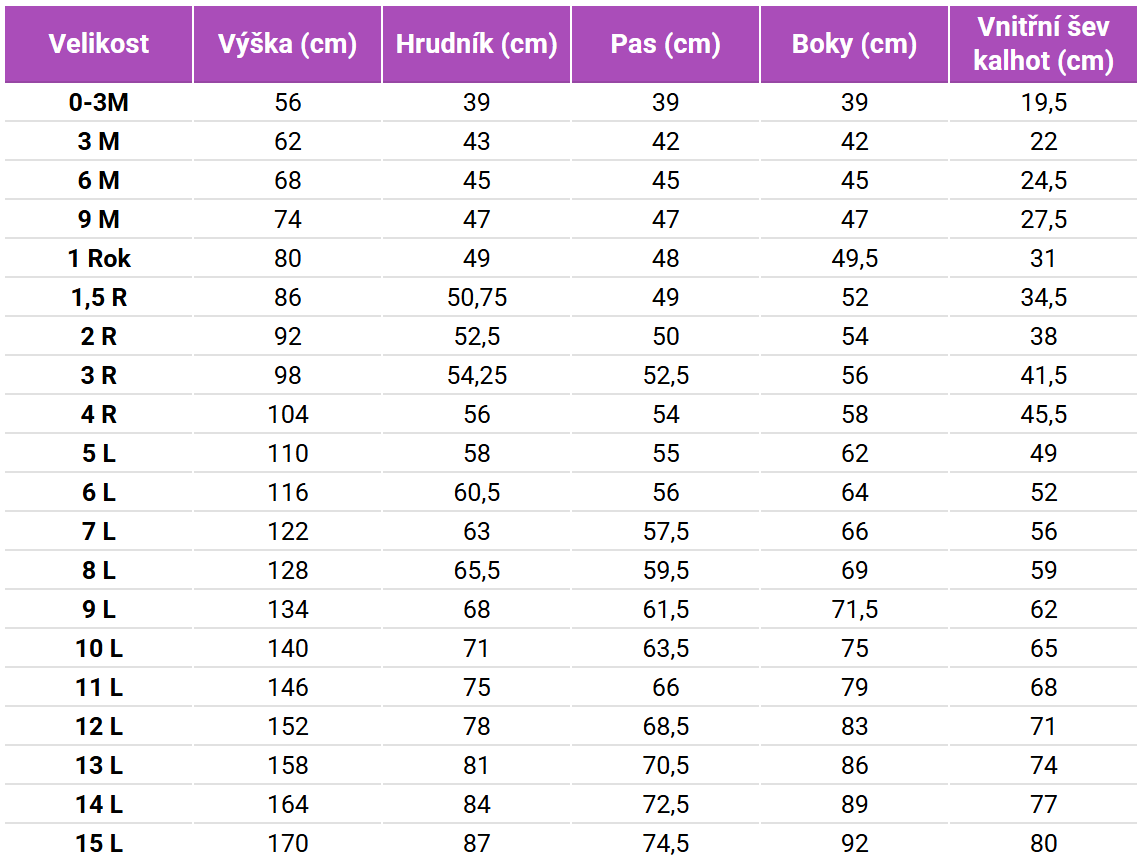Select the 74,5 waist value cell
This screenshot has width=1142, height=867.
coord(665,843)
